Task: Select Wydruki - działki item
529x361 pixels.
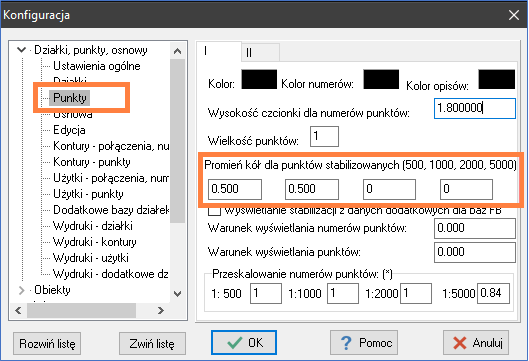Action: (x=93, y=226)
